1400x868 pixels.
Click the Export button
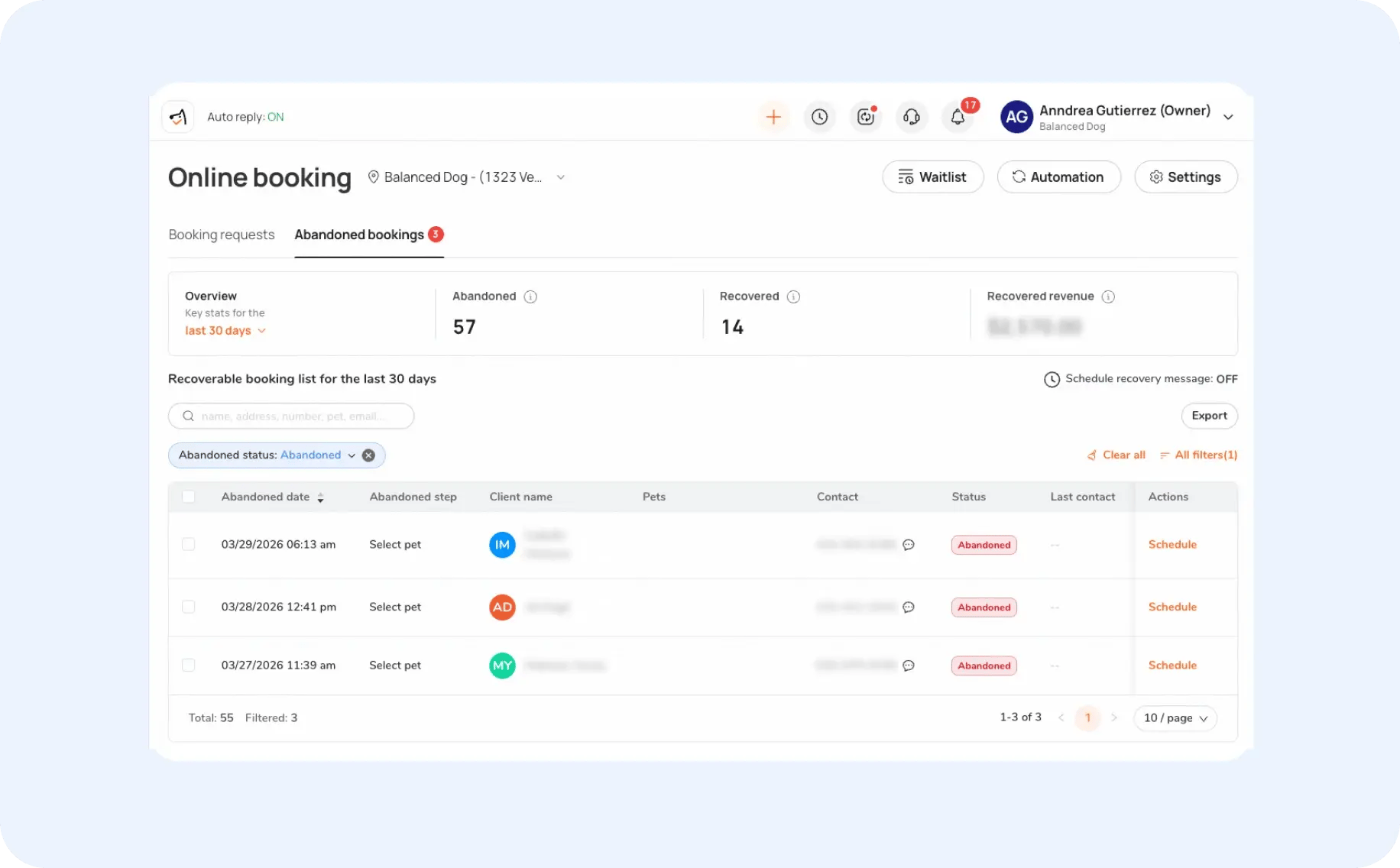[1210, 416]
